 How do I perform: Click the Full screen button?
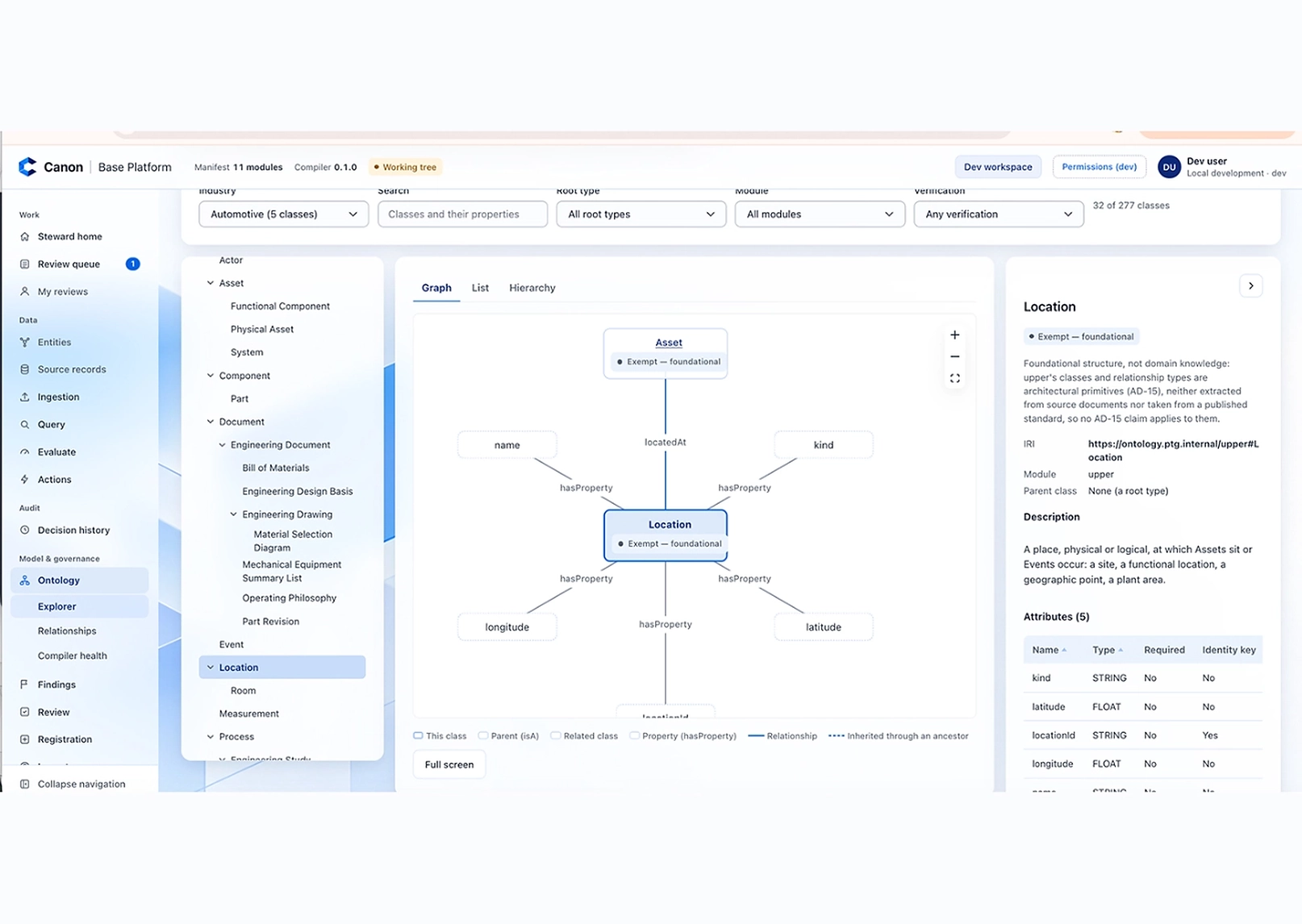click(x=449, y=764)
